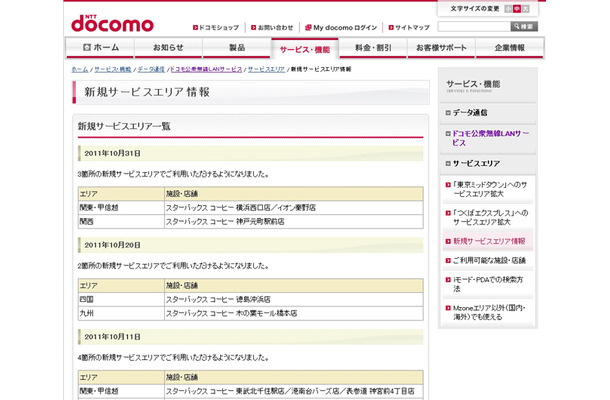Click the 検索 search button
Viewport: 610px width, 400px height.
pos(524,26)
